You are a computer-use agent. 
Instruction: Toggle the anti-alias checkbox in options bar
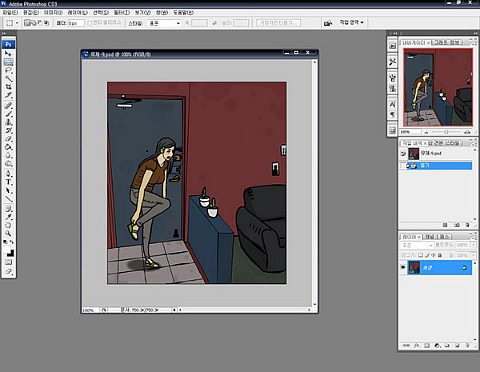(x=89, y=23)
